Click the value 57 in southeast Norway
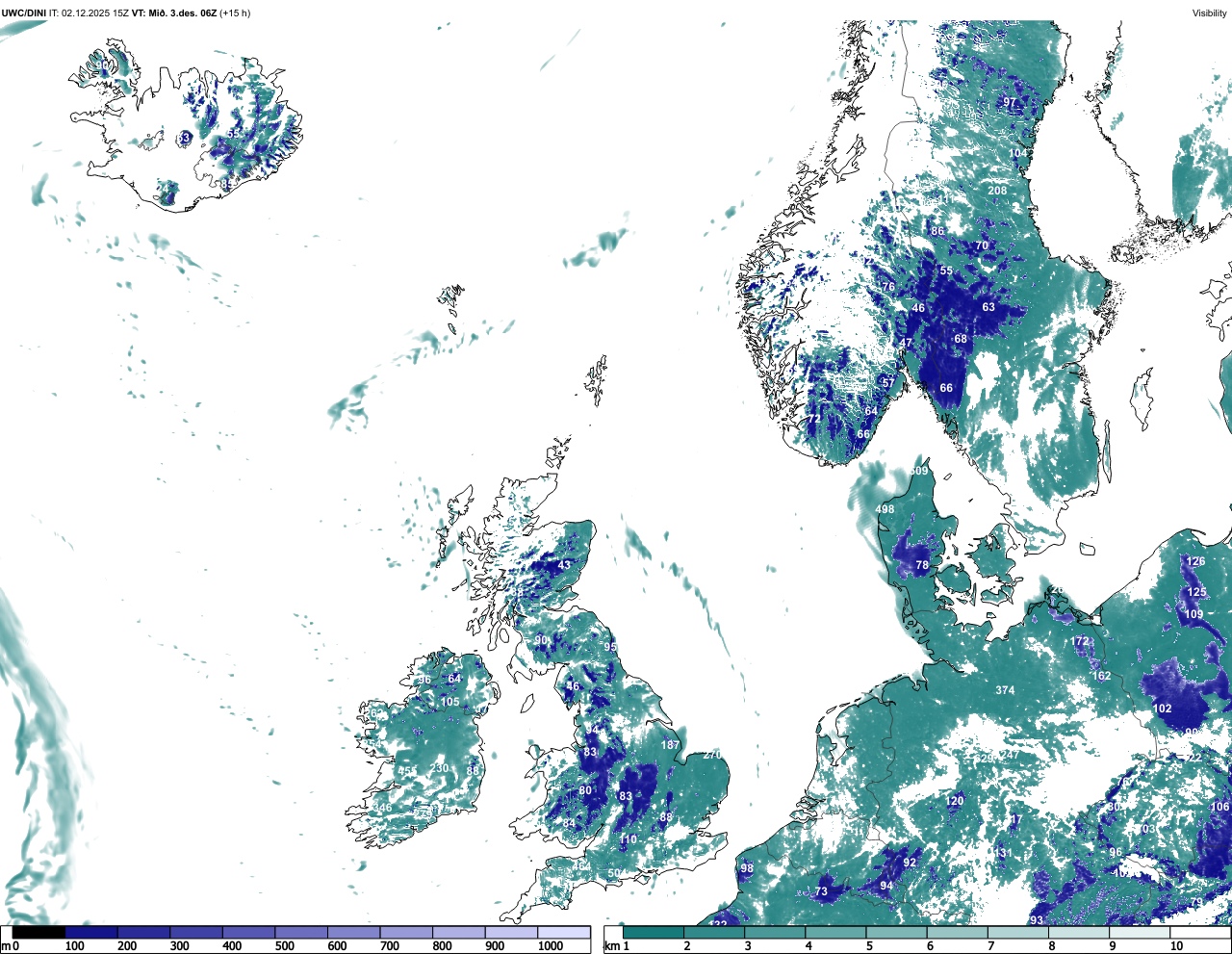Image resolution: width=1232 pixels, height=954 pixels. (888, 383)
